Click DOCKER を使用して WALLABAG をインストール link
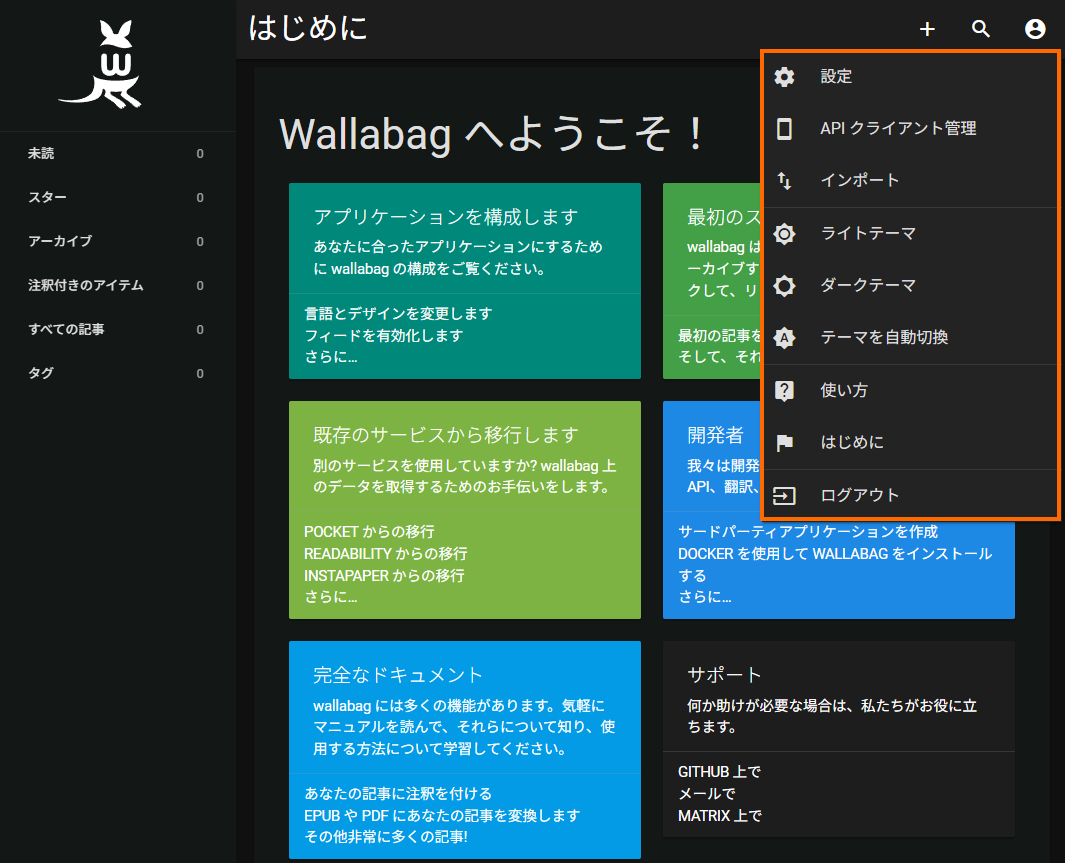Image resolution: width=1065 pixels, height=863 pixels. point(835,564)
